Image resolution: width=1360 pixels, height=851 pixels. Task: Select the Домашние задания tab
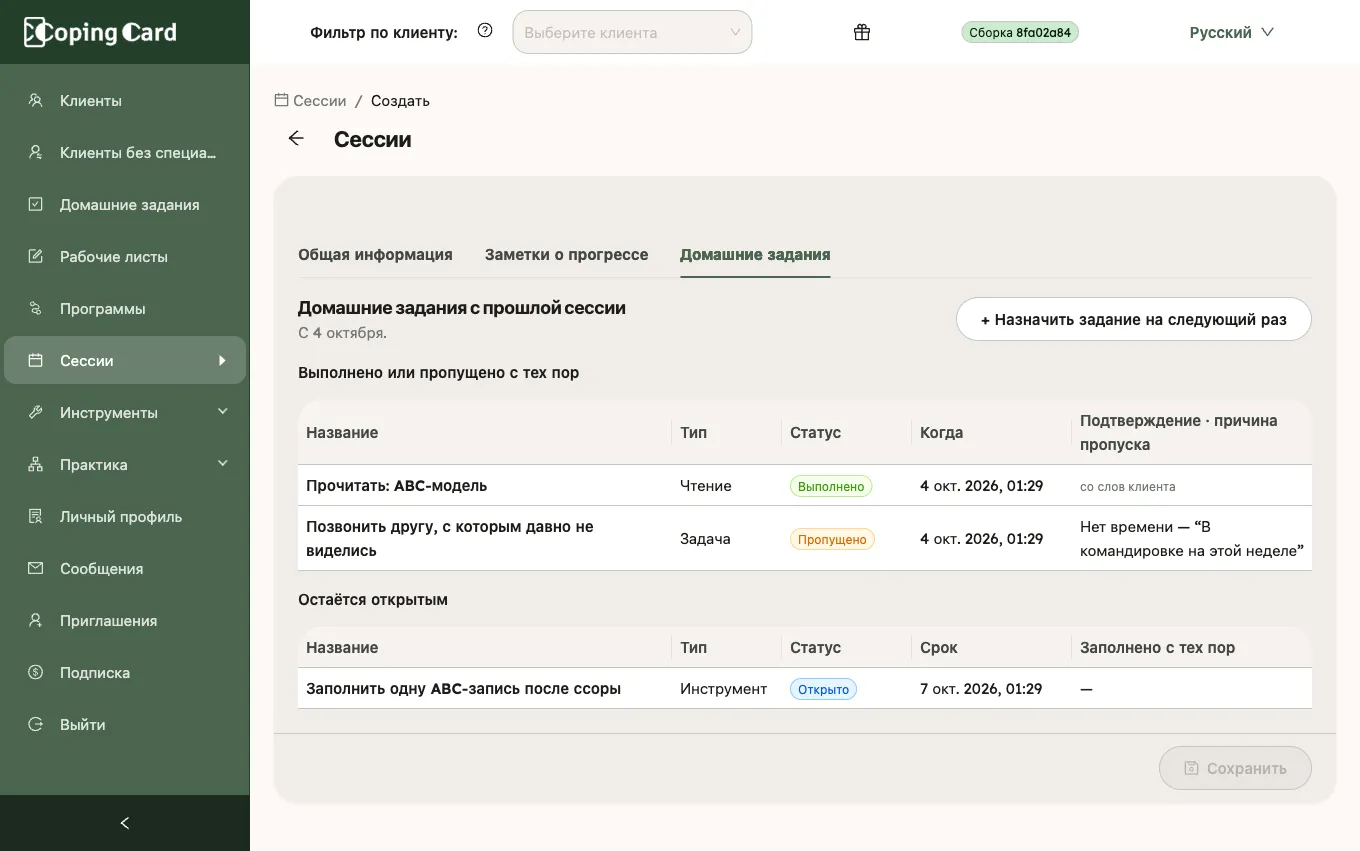(755, 255)
